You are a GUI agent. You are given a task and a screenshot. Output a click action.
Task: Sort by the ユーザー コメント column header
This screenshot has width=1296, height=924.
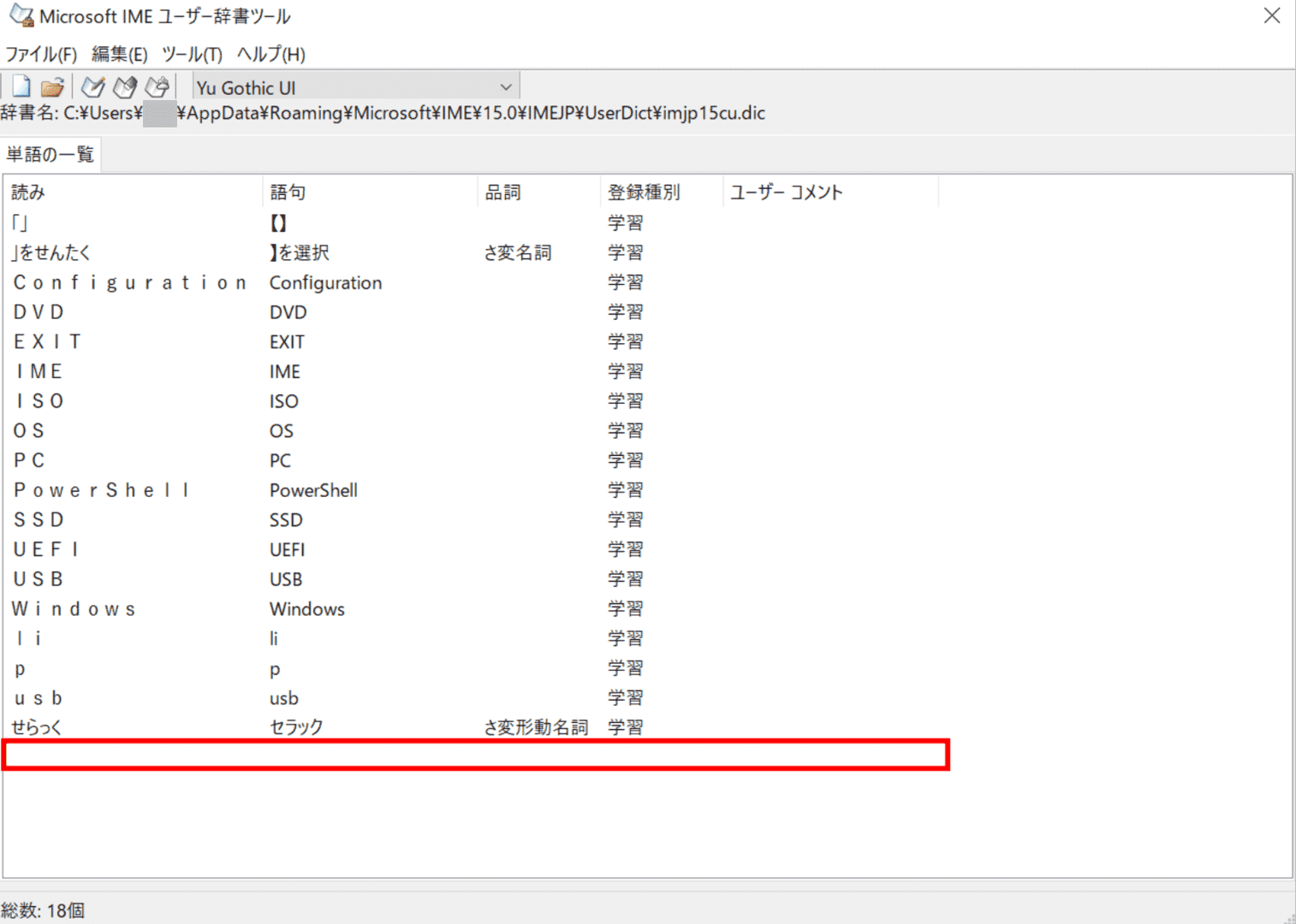click(830, 192)
